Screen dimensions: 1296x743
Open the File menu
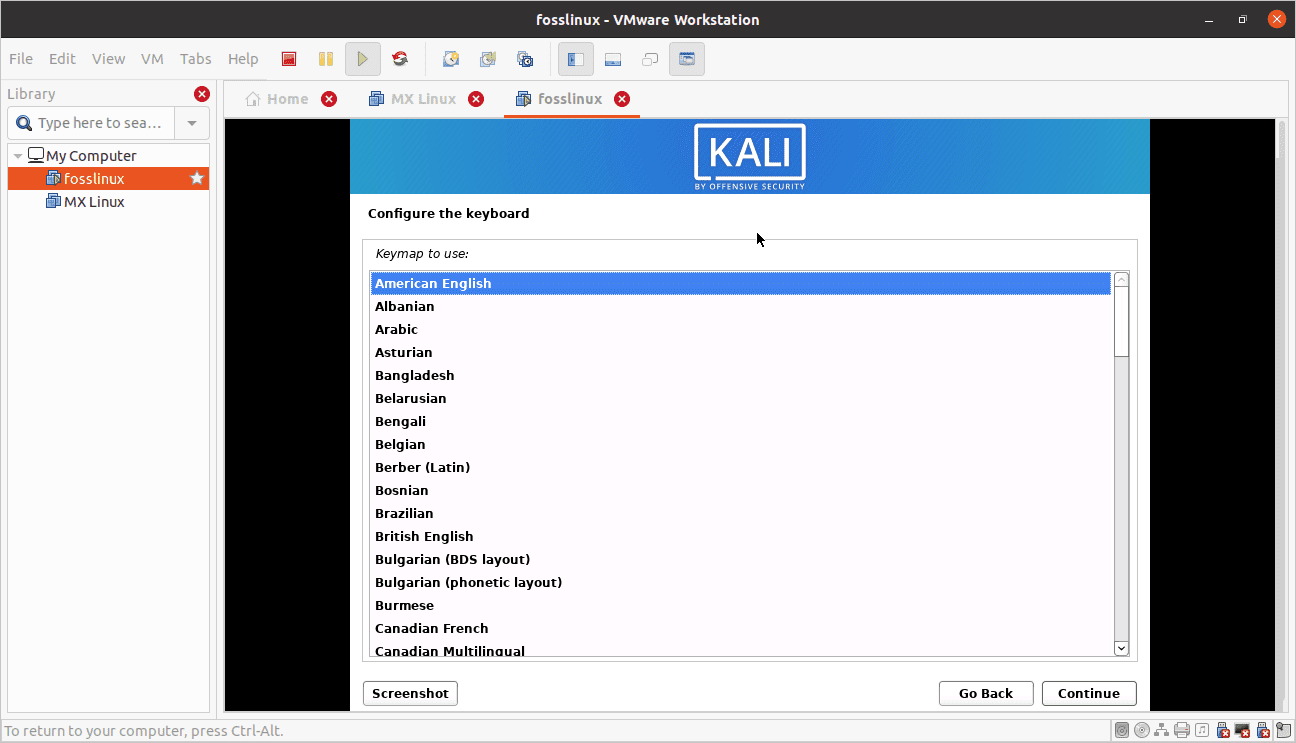tap(21, 59)
